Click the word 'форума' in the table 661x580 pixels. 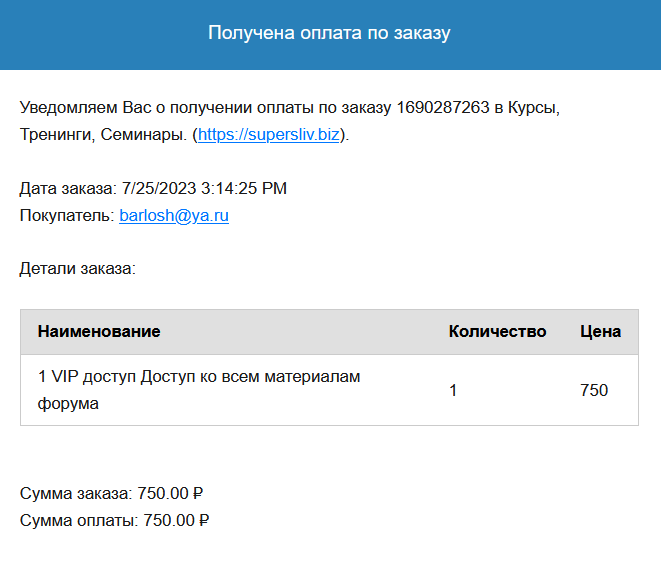click(x=68, y=404)
